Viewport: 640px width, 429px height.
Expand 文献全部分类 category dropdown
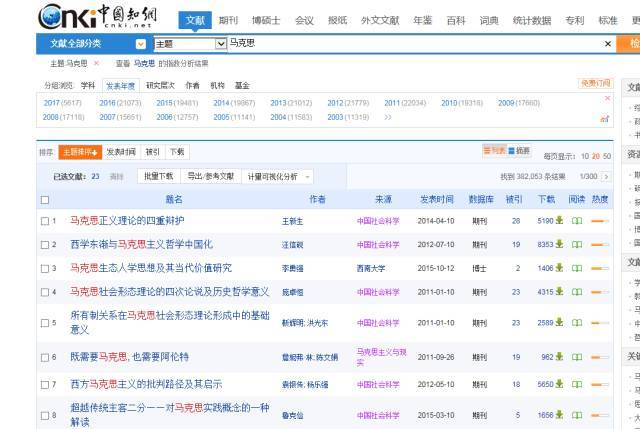coord(140,44)
